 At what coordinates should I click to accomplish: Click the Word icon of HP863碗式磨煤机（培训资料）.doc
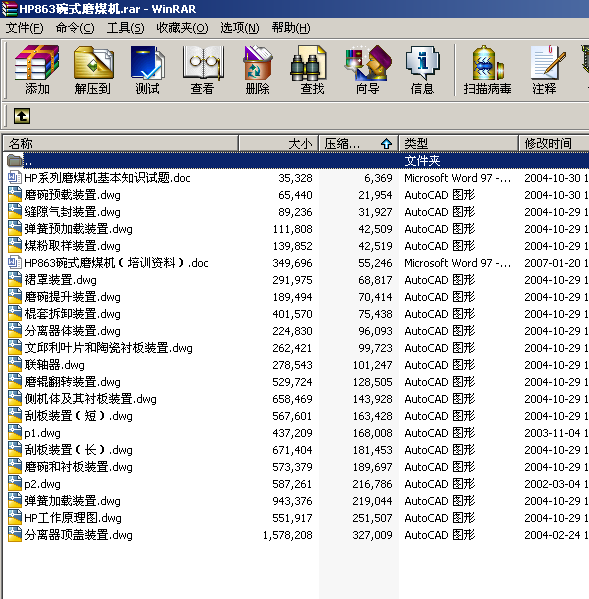(x=15, y=262)
